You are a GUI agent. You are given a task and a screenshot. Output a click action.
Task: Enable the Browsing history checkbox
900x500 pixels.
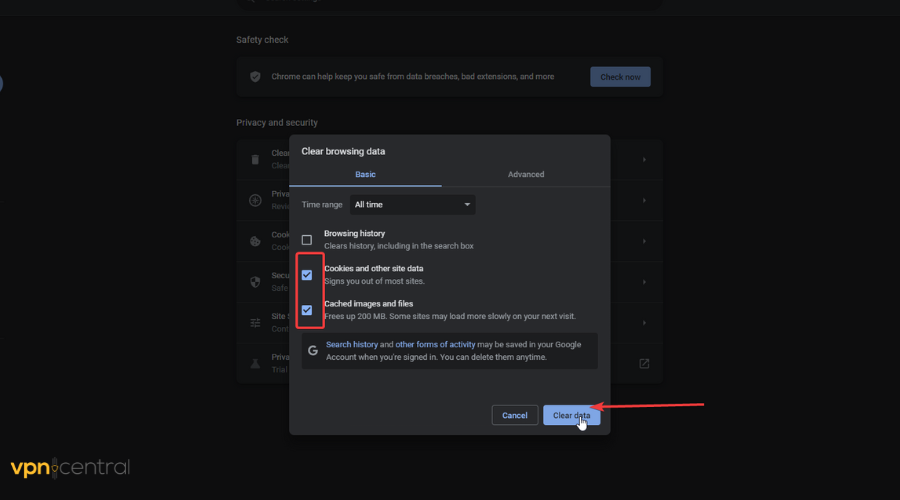click(307, 240)
